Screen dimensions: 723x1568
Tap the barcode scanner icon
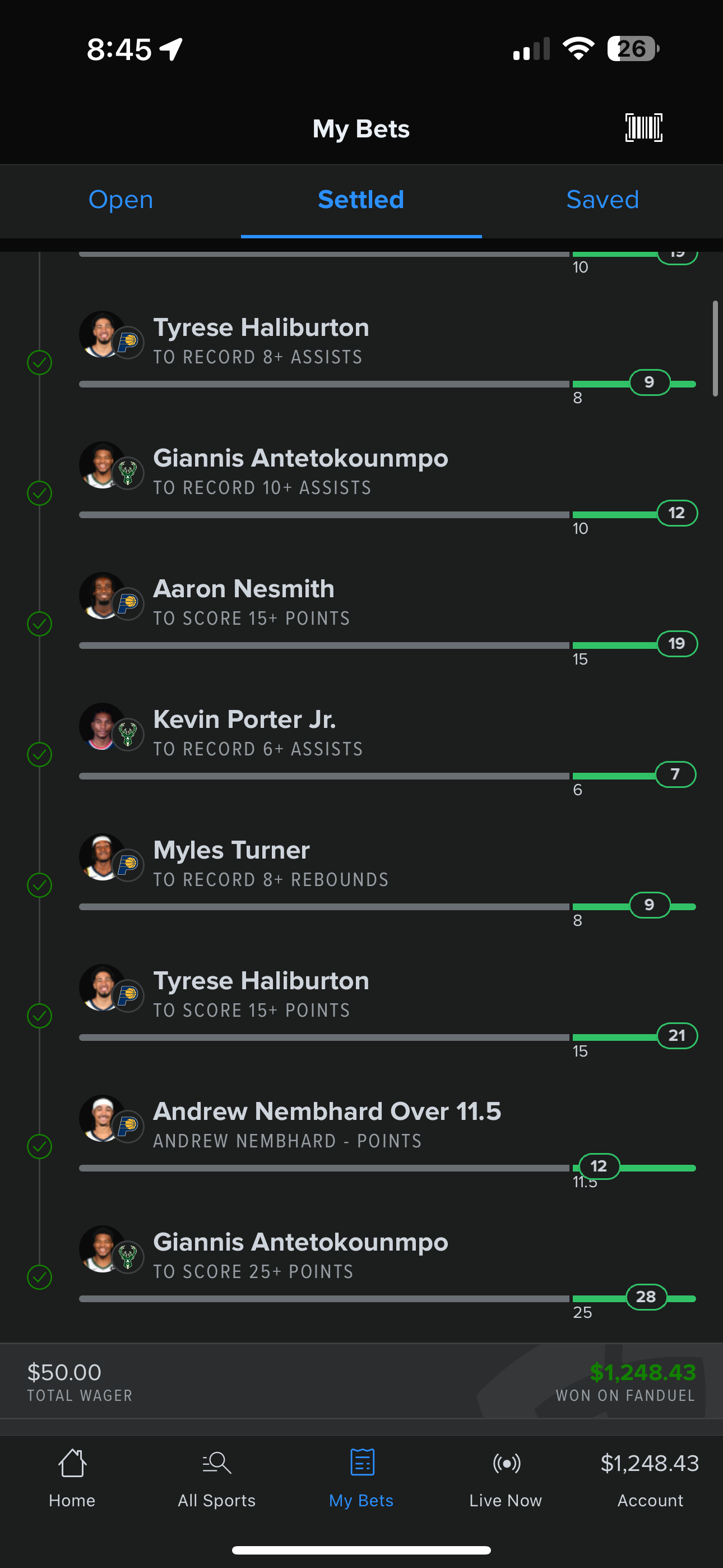(643, 128)
